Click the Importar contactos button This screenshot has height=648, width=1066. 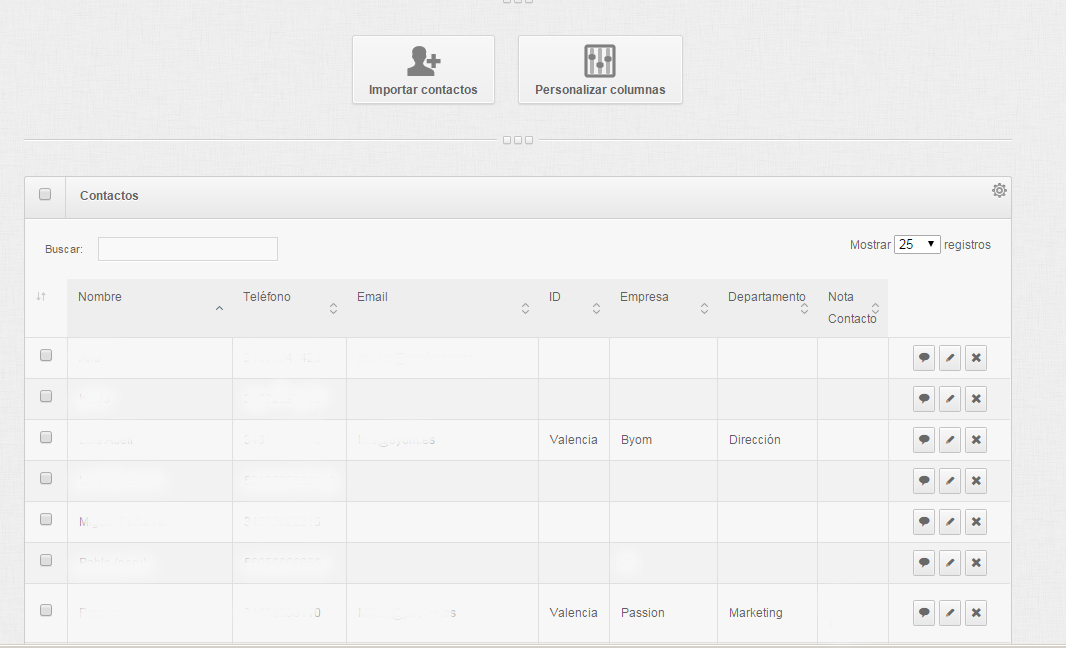click(x=423, y=70)
